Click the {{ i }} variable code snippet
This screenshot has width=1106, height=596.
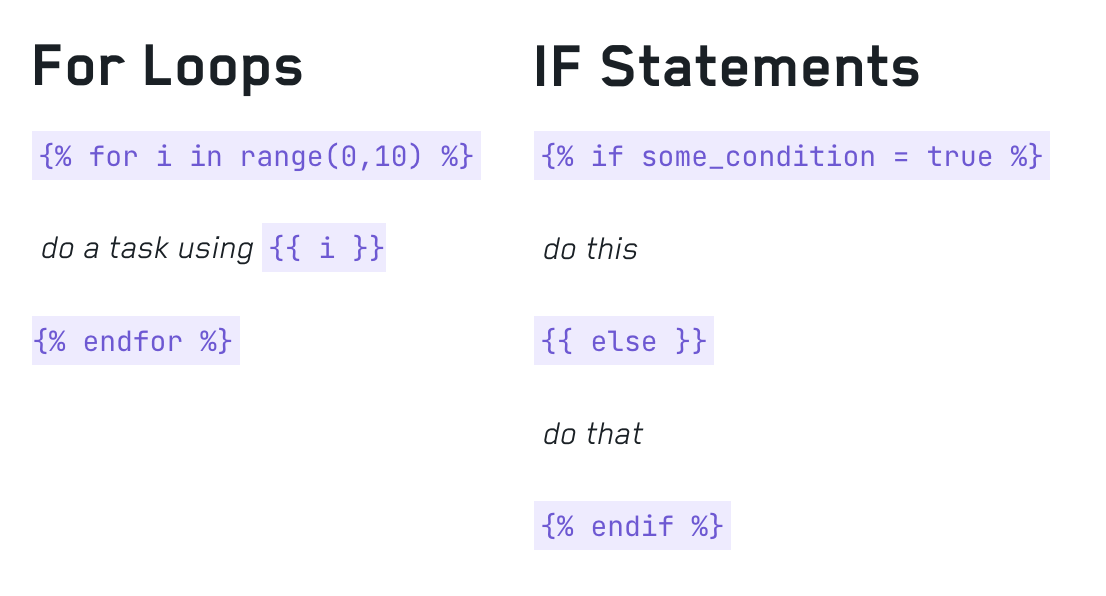(324, 248)
